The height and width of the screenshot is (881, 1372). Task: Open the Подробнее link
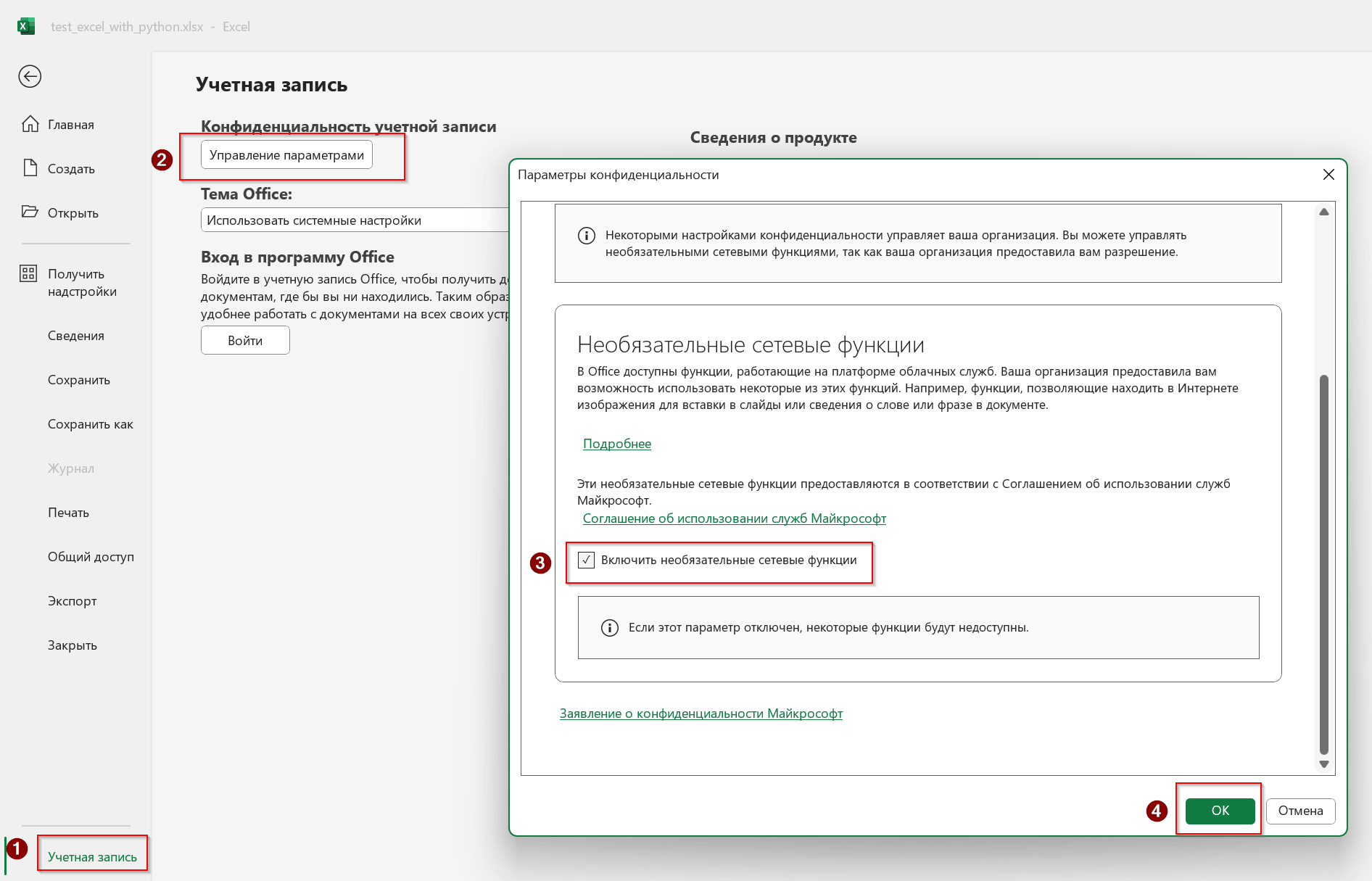[617, 444]
